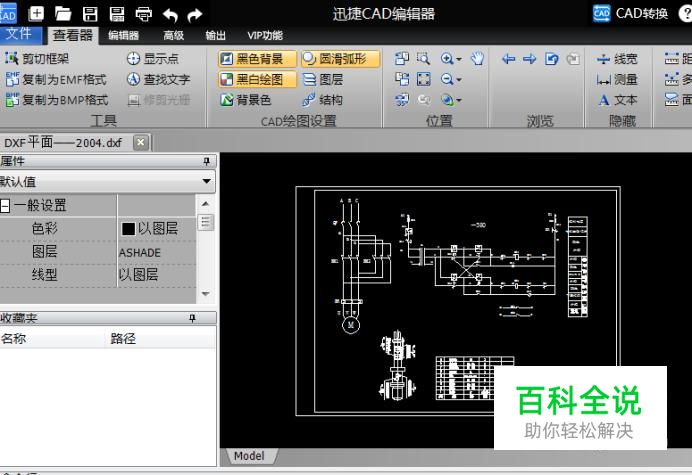Screen dimensions: 692x475
Task: Click the 图层 ASHADE value
Action: pos(140,253)
